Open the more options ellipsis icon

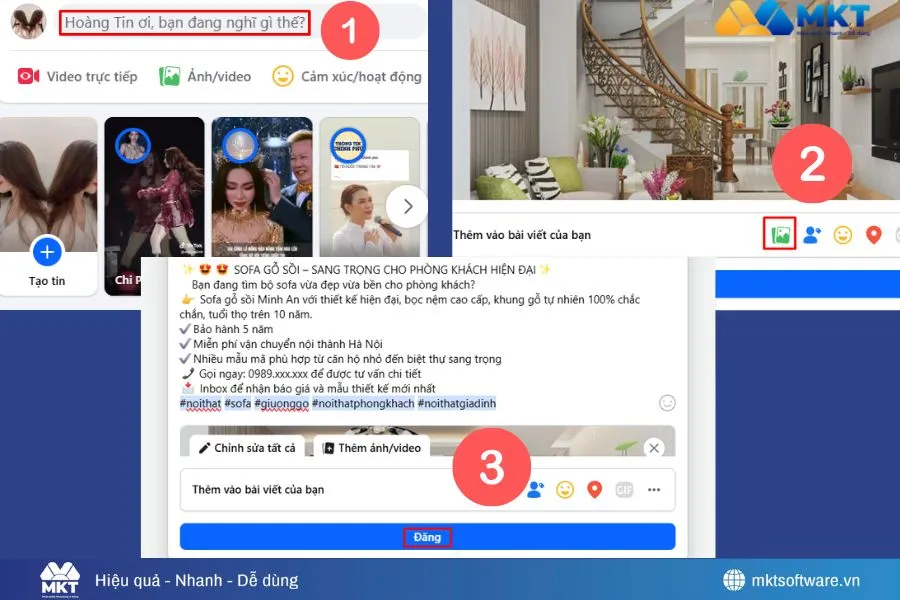pyautogui.click(x=656, y=489)
